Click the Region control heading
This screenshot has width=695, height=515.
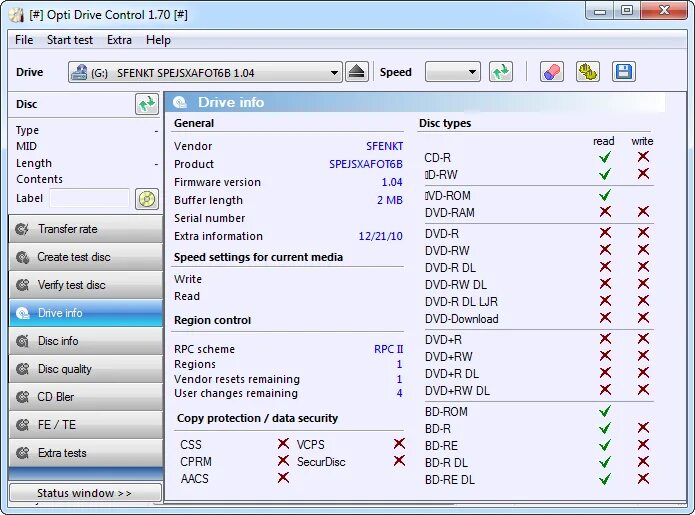pyautogui.click(x=212, y=320)
